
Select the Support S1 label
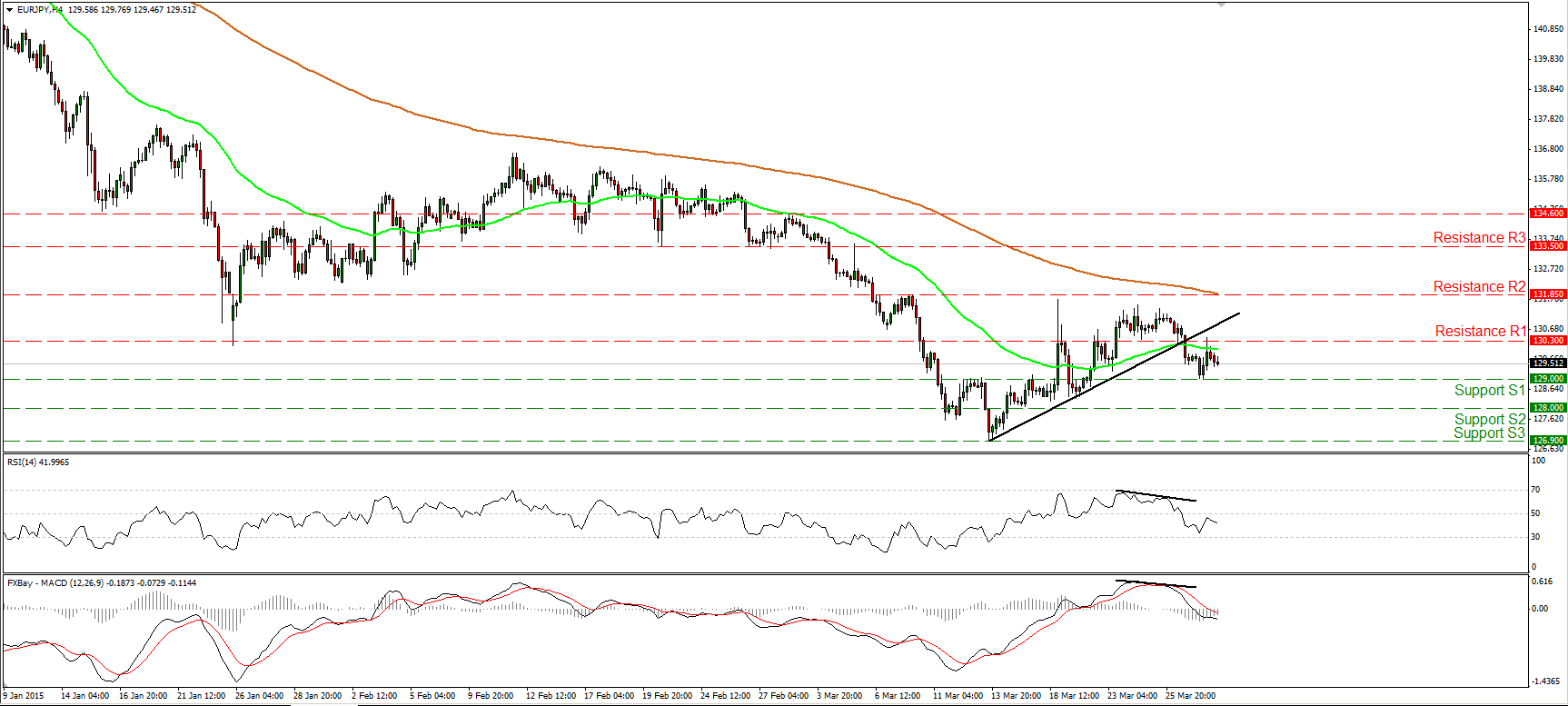pyautogui.click(x=1490, y=391)
